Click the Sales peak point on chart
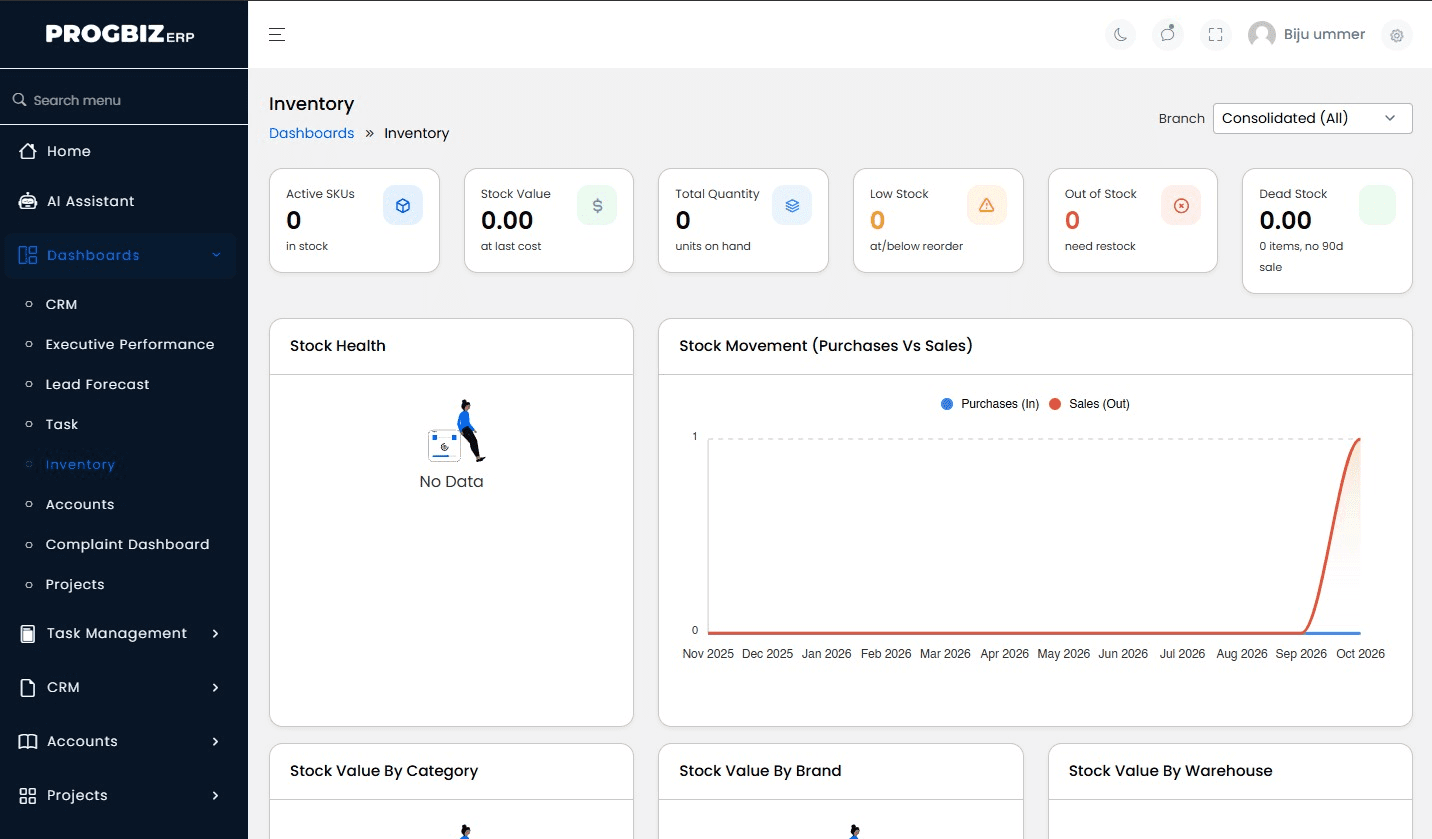This screenshot has height=839, width=1432. click(x=1358, y=439)
